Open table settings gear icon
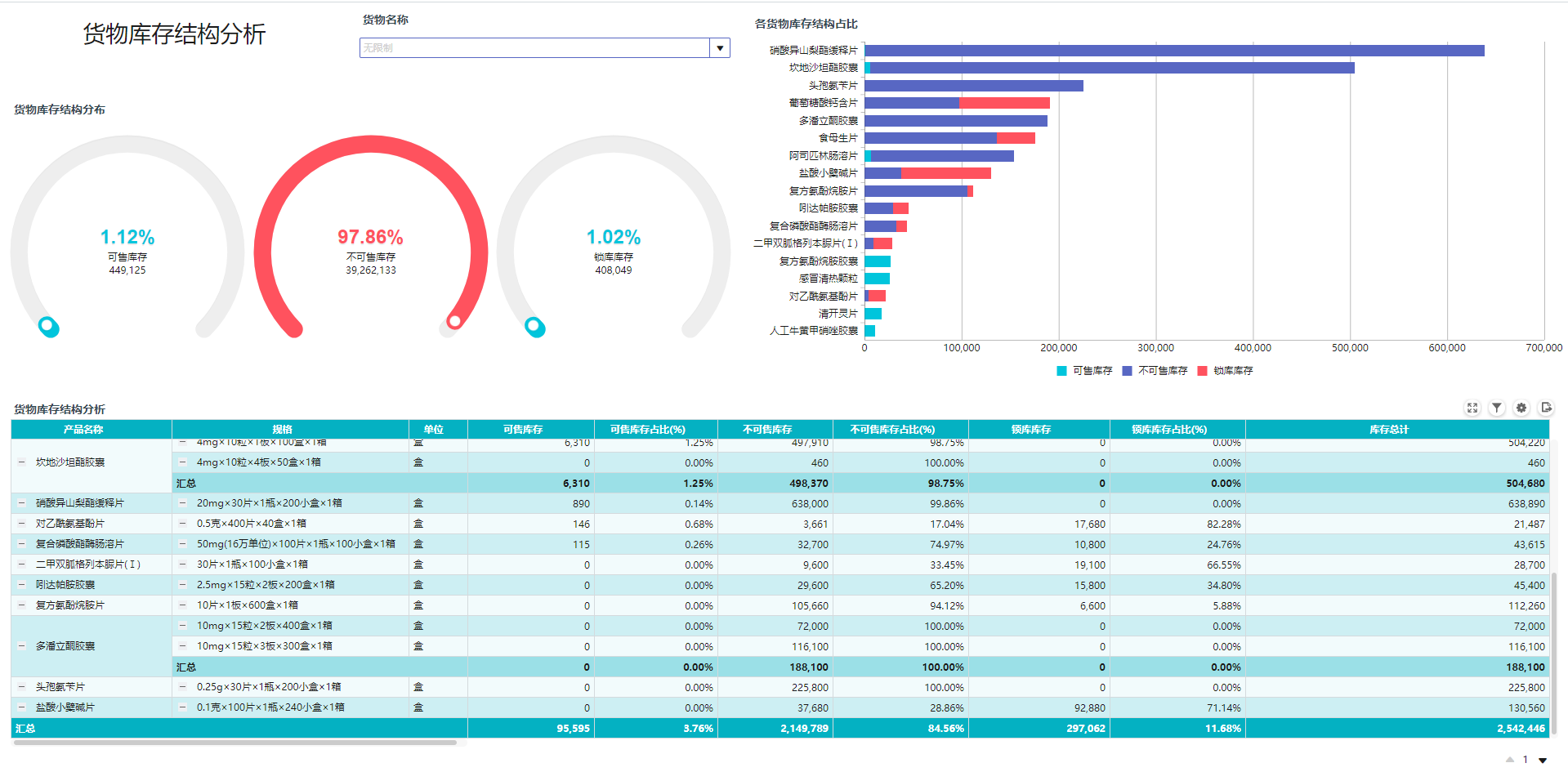Screen dimensions: 1568x772 (x=1521, y=408)
